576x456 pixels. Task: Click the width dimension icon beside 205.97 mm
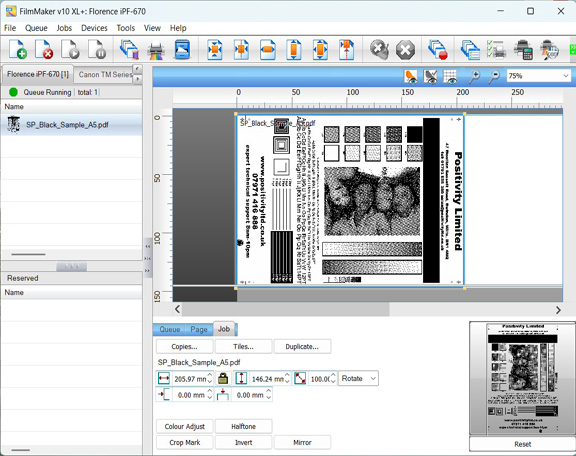point(163,378)
